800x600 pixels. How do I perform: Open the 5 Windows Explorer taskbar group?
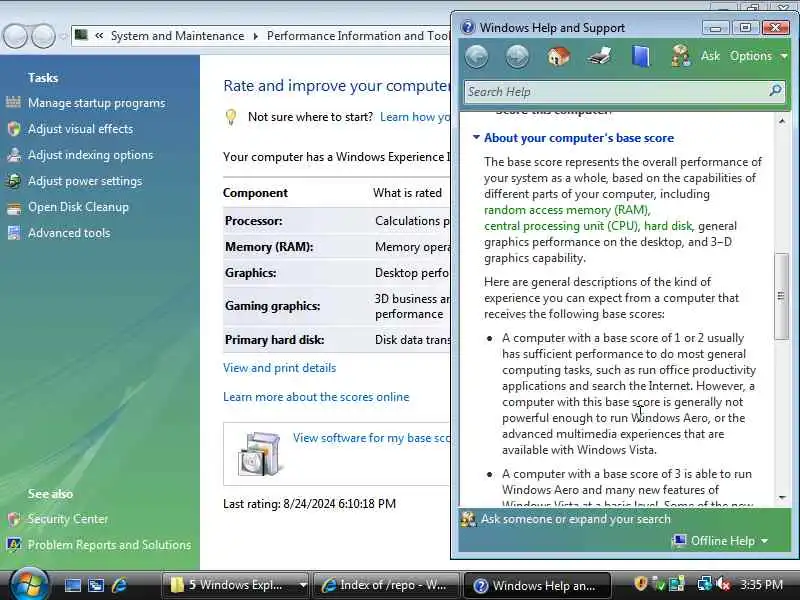(236, 585)
